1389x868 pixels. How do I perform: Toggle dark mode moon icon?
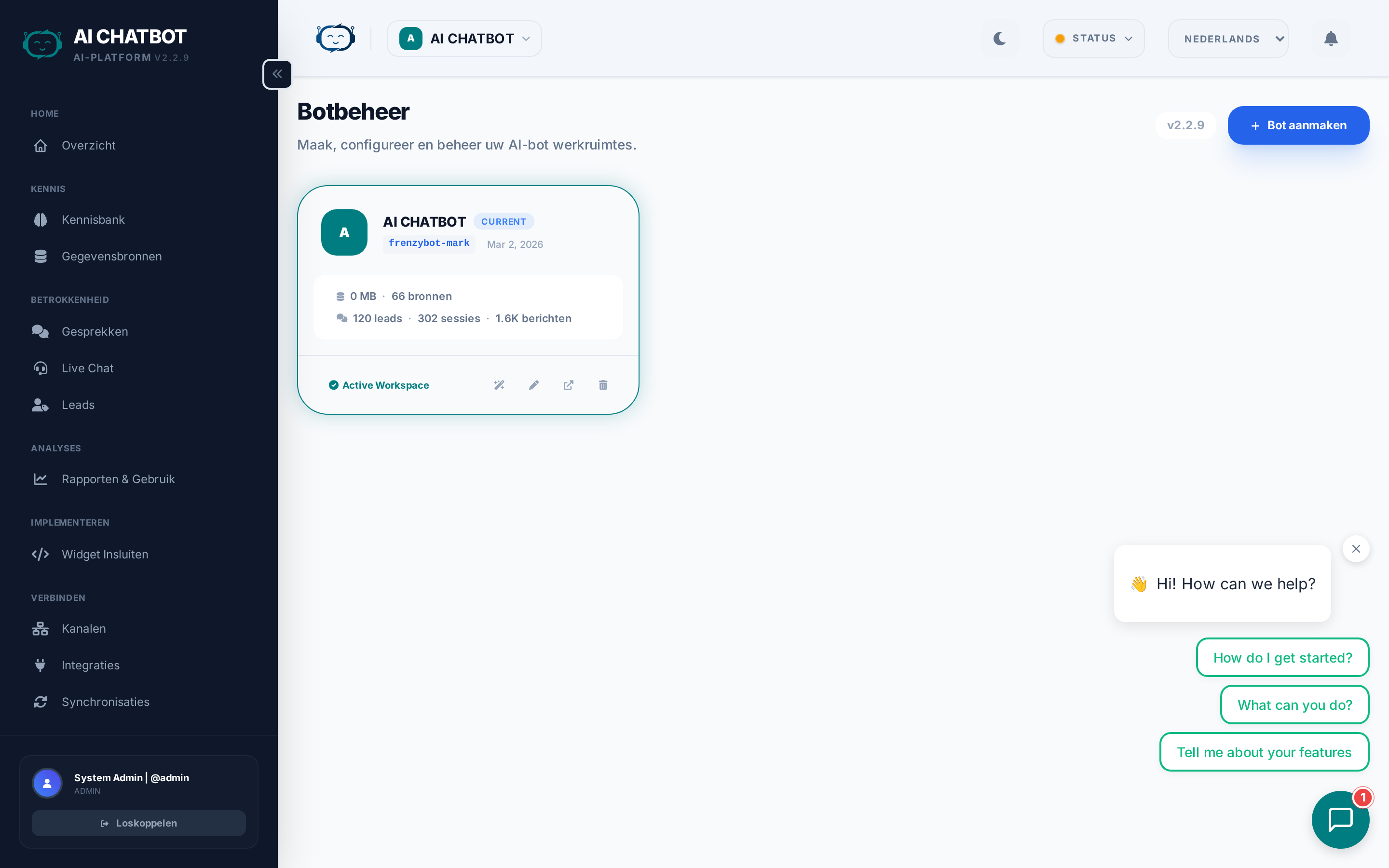[x=999, y=39]
